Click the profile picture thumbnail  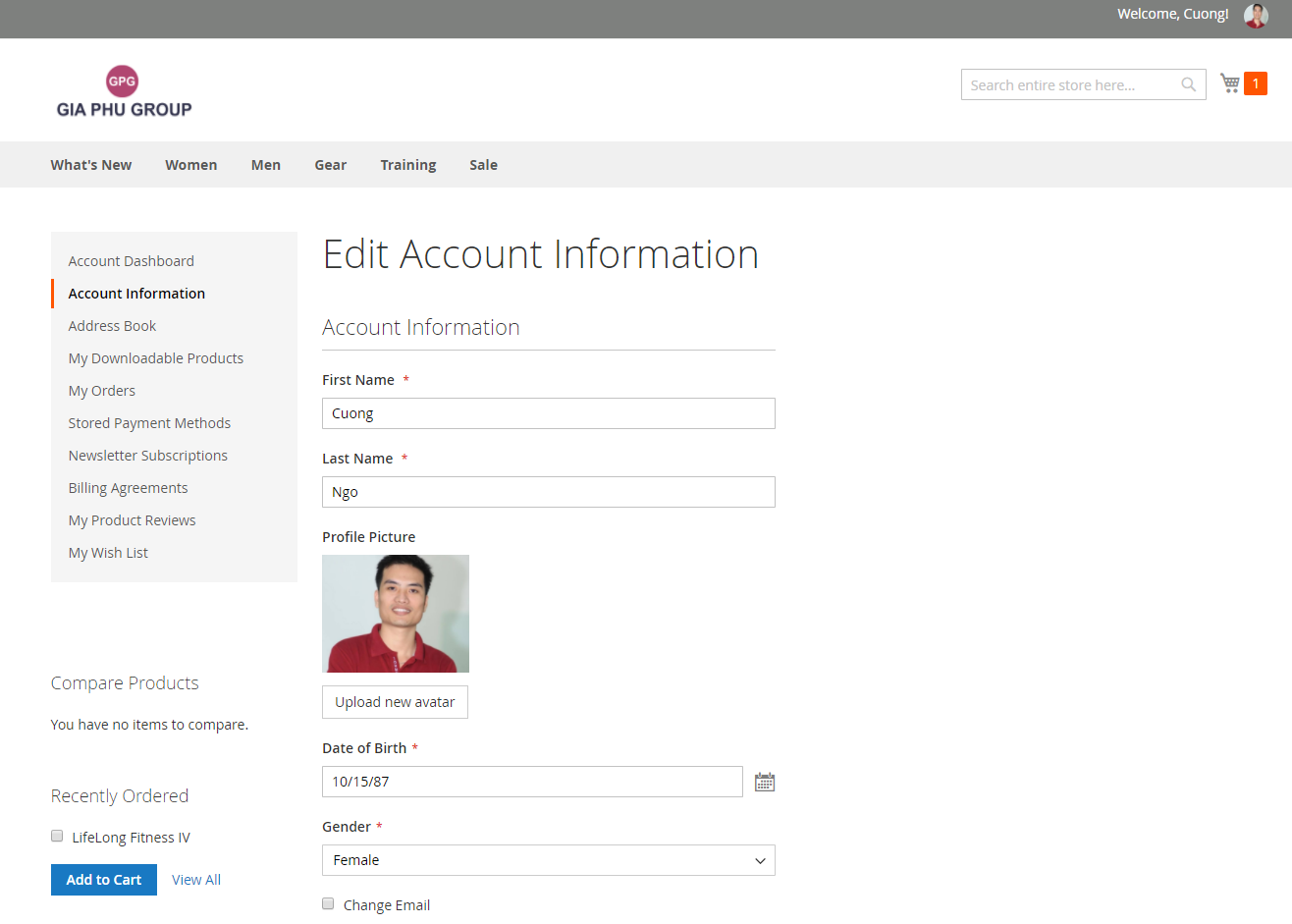[396, 614]
